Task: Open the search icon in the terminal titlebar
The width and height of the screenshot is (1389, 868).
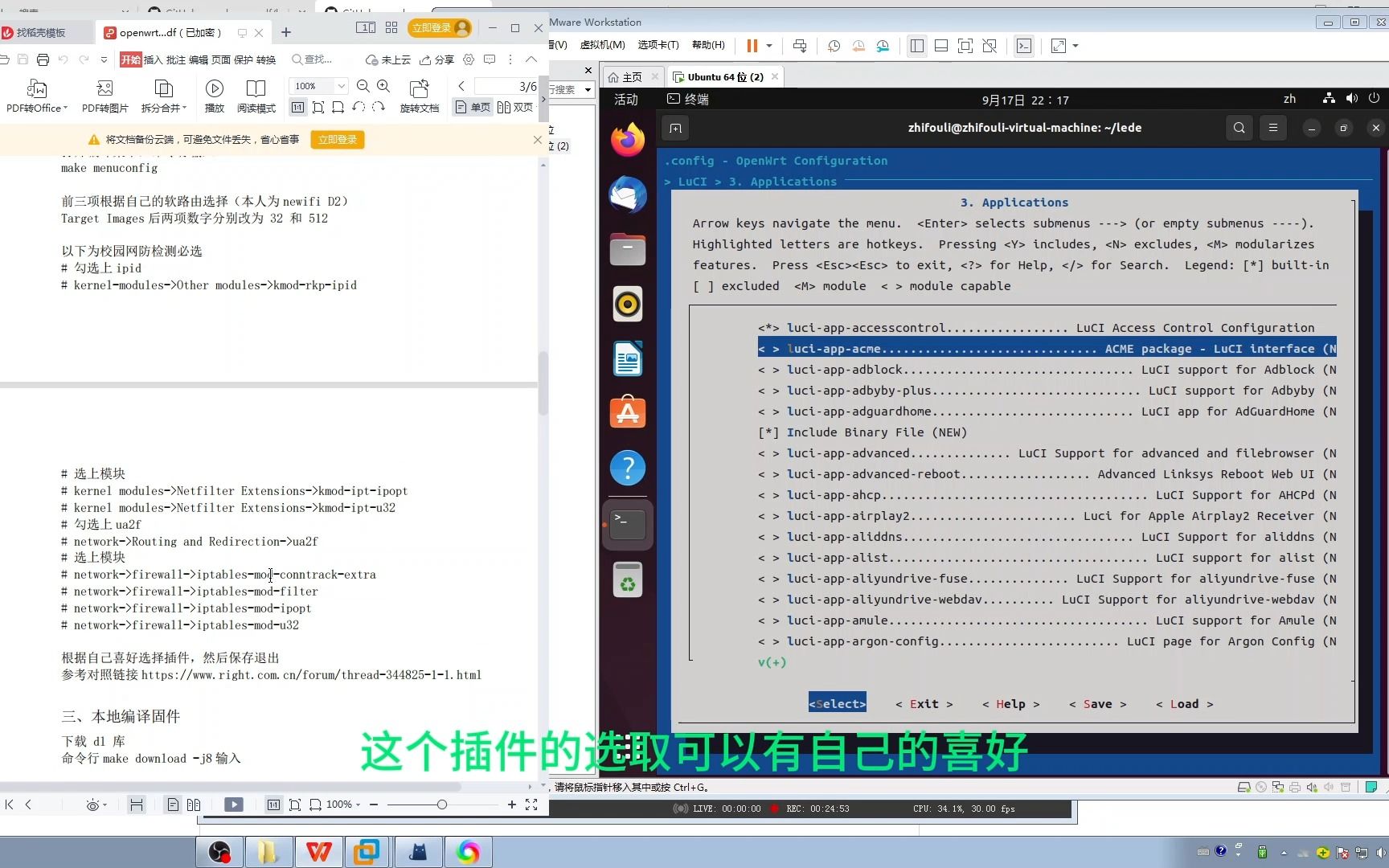Action: coord(1239,128)
